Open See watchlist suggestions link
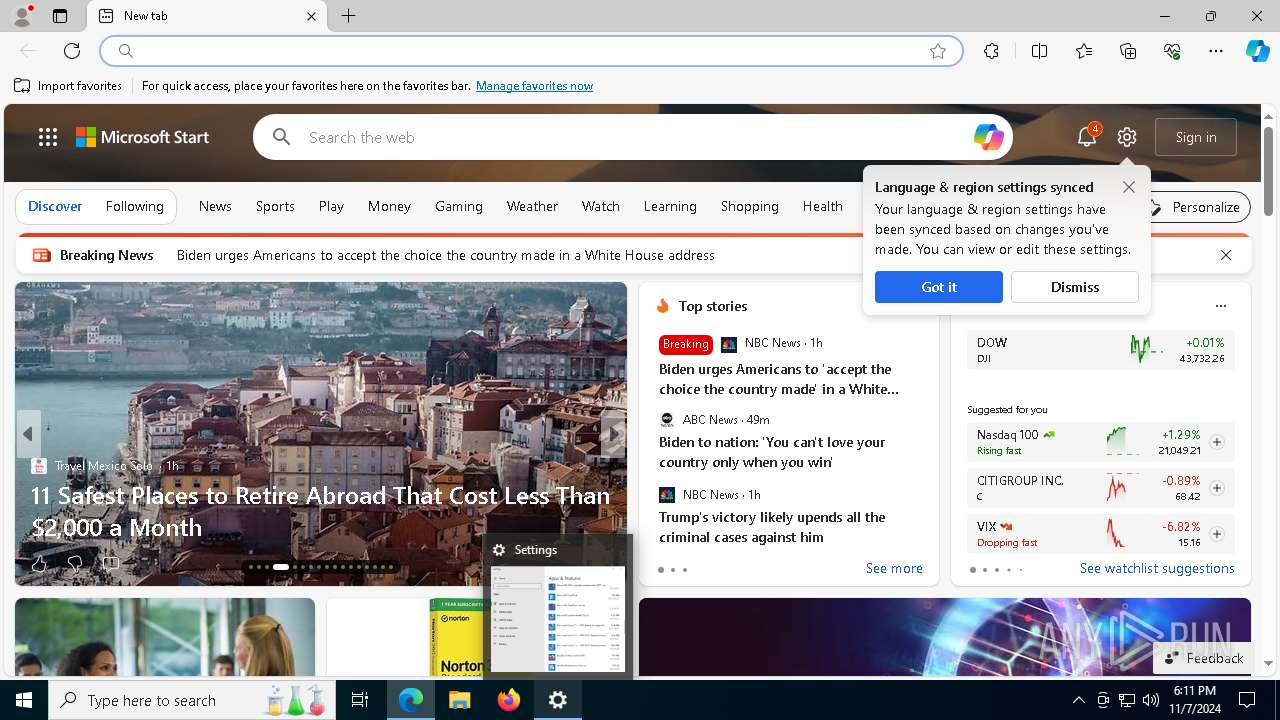This screenshot has height=720, width=1280. point(1157,568)
